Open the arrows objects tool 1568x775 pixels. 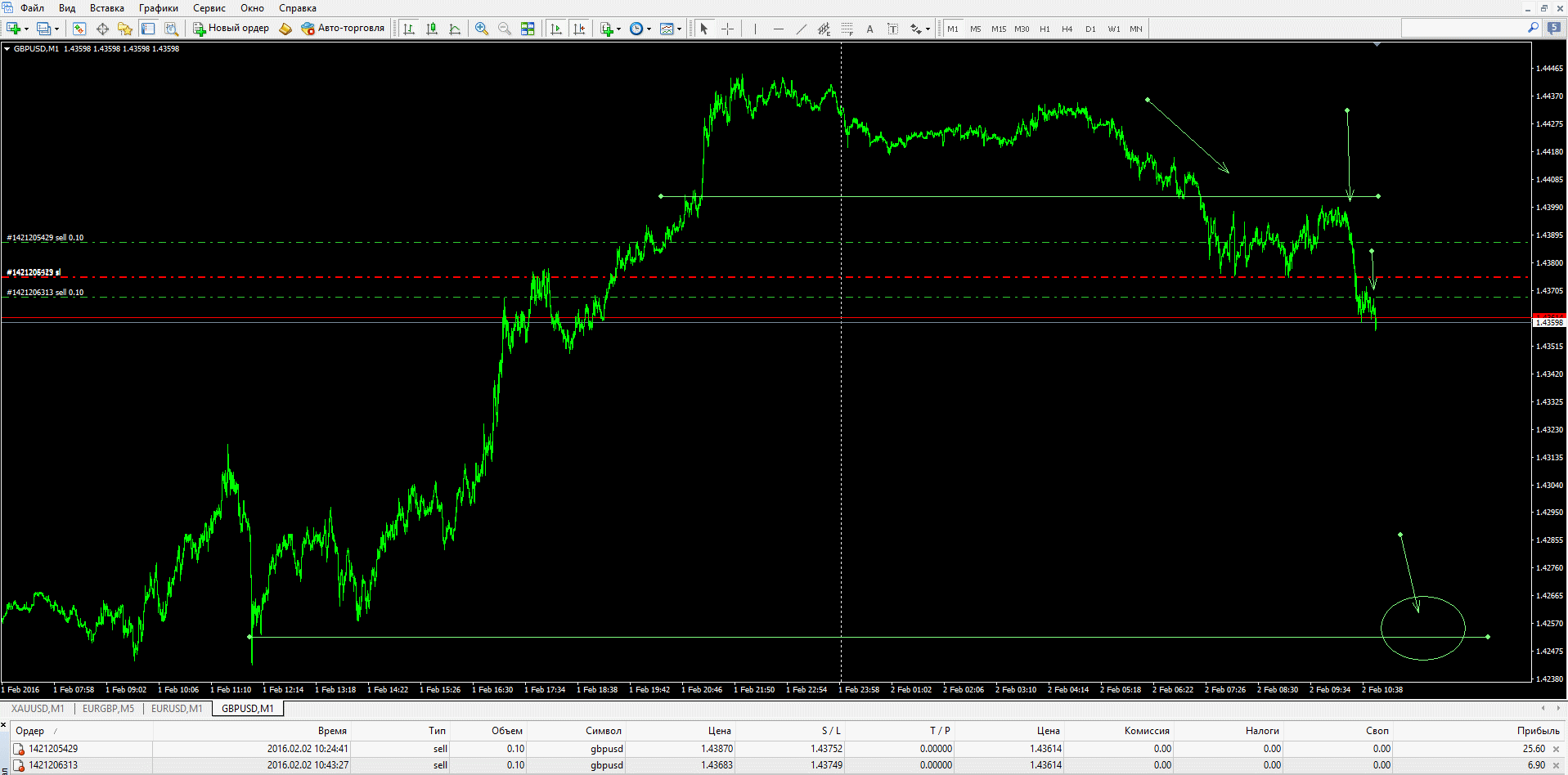(915, 29)
